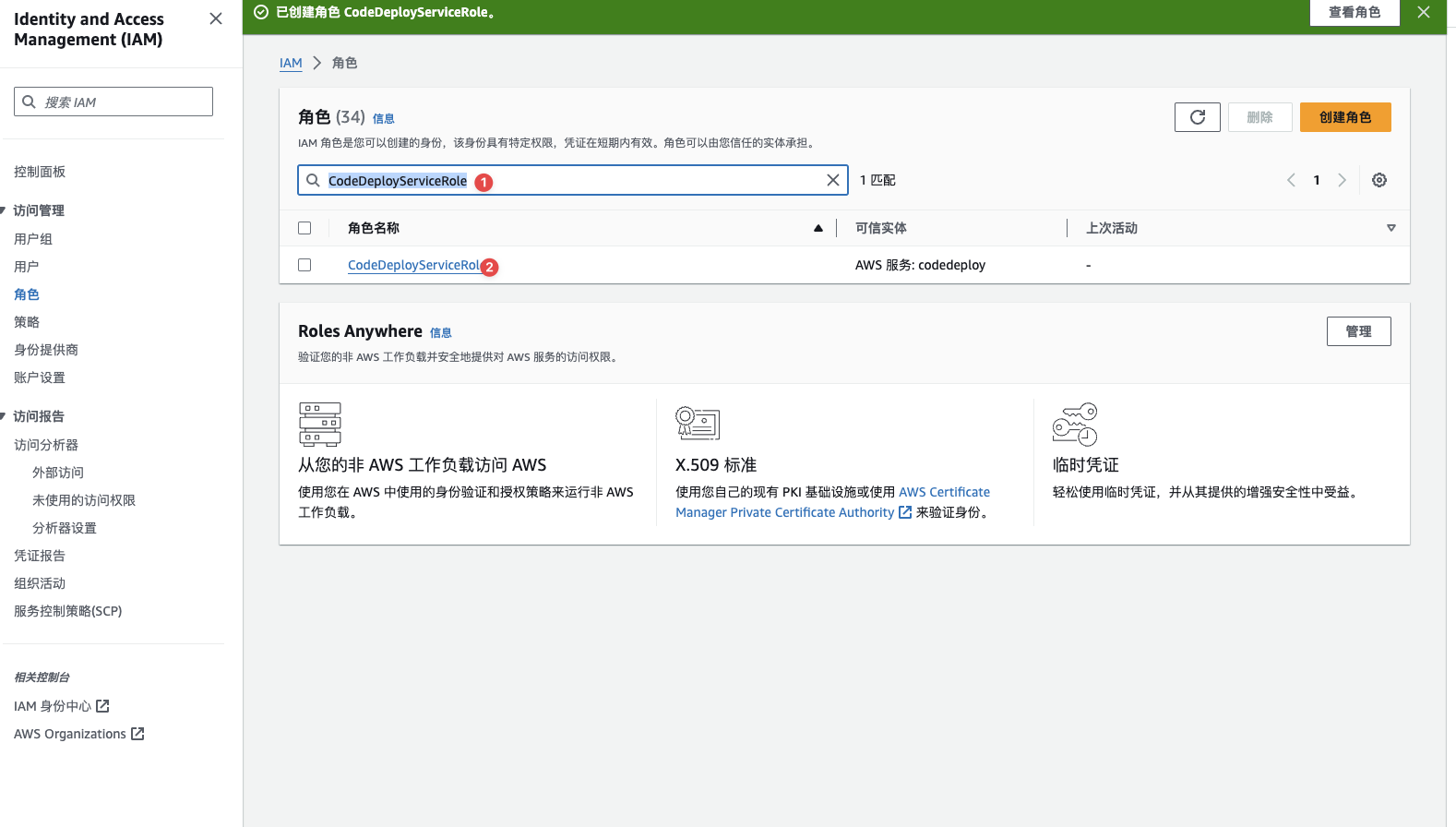The width and height of the screenshot is (1456, 827).
Task: Click the refresh roles button
Action: pos(1198,117)
